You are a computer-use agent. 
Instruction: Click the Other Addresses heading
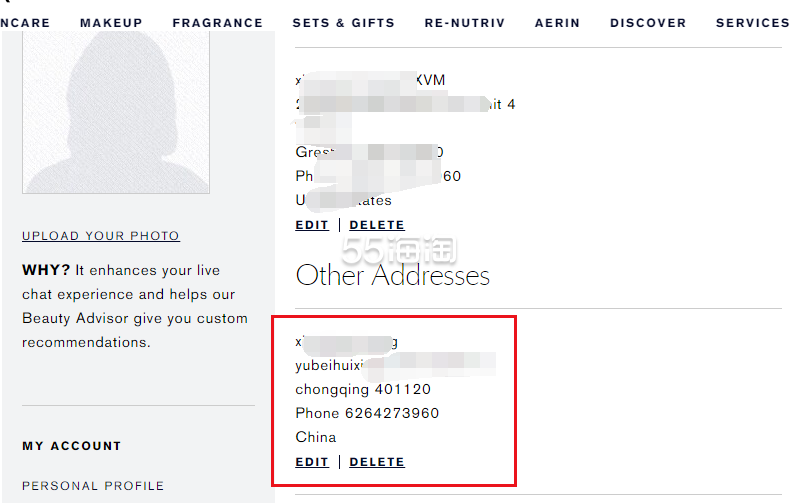click(392, 275)
